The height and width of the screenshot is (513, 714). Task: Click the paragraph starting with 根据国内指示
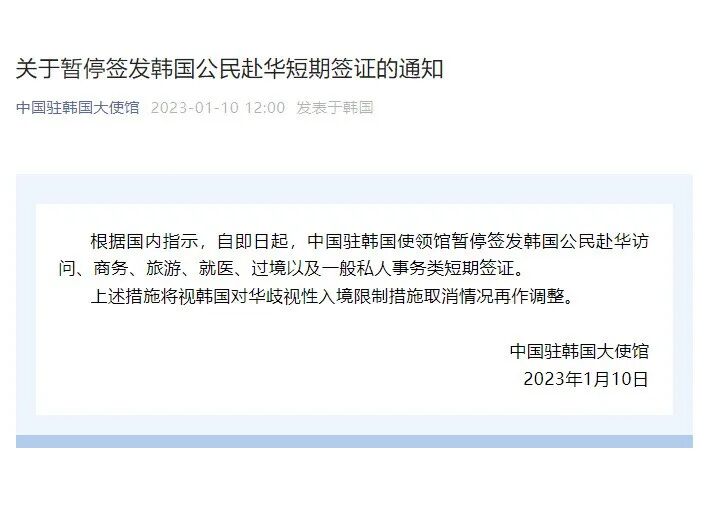(354, 254)
